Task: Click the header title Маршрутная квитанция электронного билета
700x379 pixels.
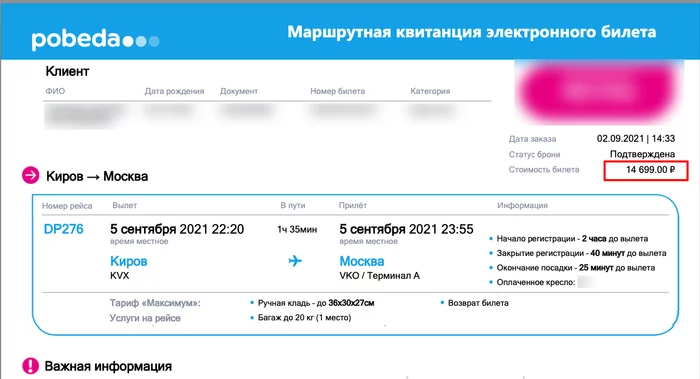Action: [x=471, y=32]
